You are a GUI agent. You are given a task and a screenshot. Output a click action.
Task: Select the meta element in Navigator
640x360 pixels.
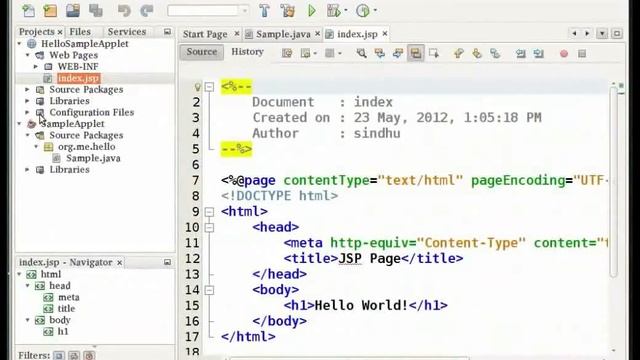tap(69, 297)
